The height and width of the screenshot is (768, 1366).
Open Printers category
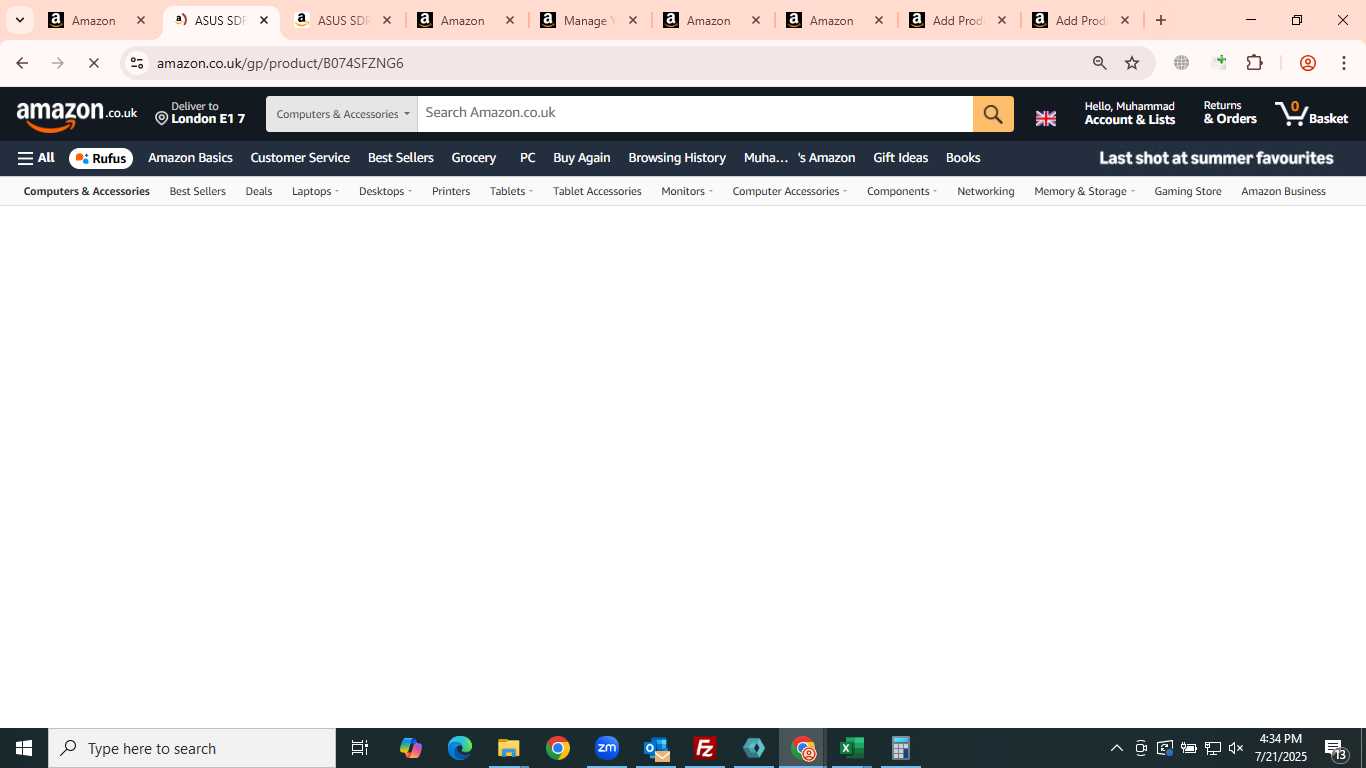click(451, 191)
